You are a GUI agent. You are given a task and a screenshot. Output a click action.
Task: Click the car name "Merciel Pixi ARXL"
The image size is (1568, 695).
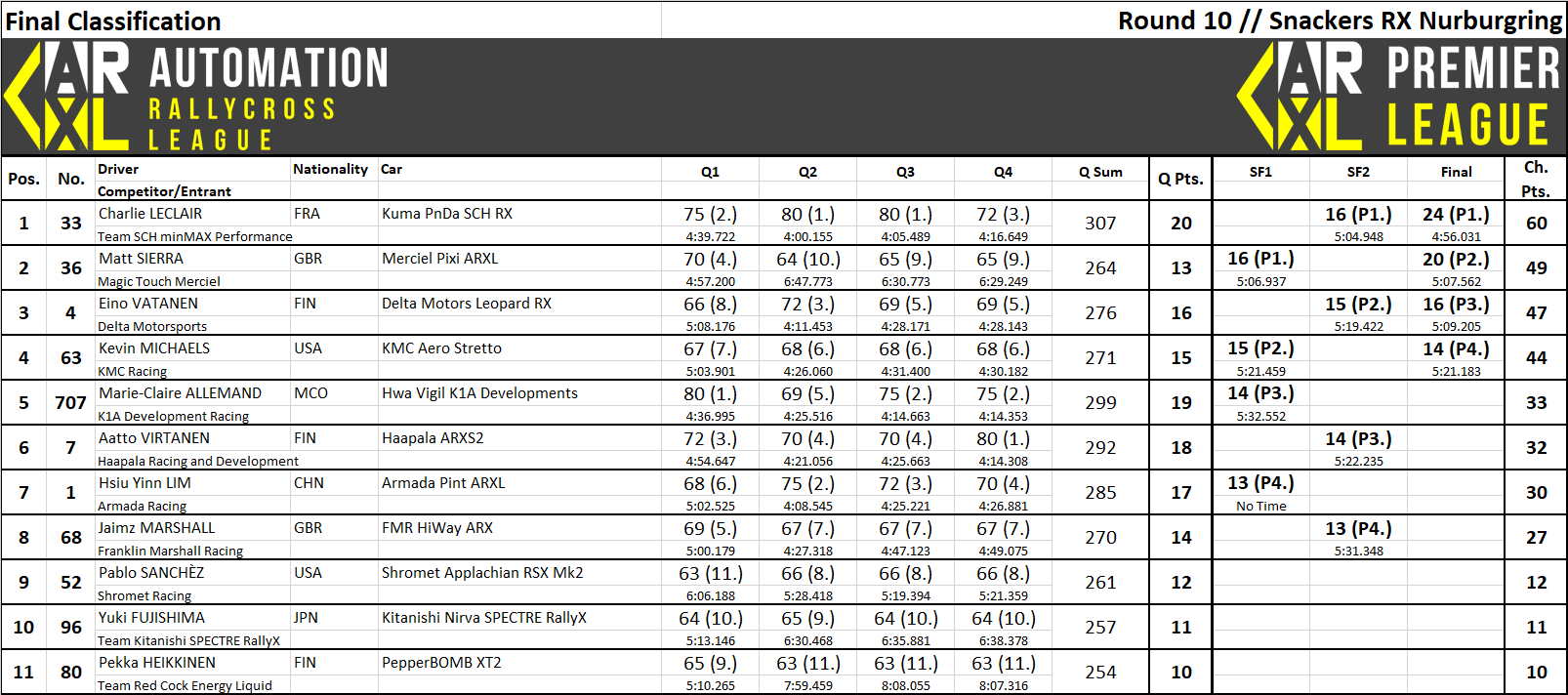(439, 259)
